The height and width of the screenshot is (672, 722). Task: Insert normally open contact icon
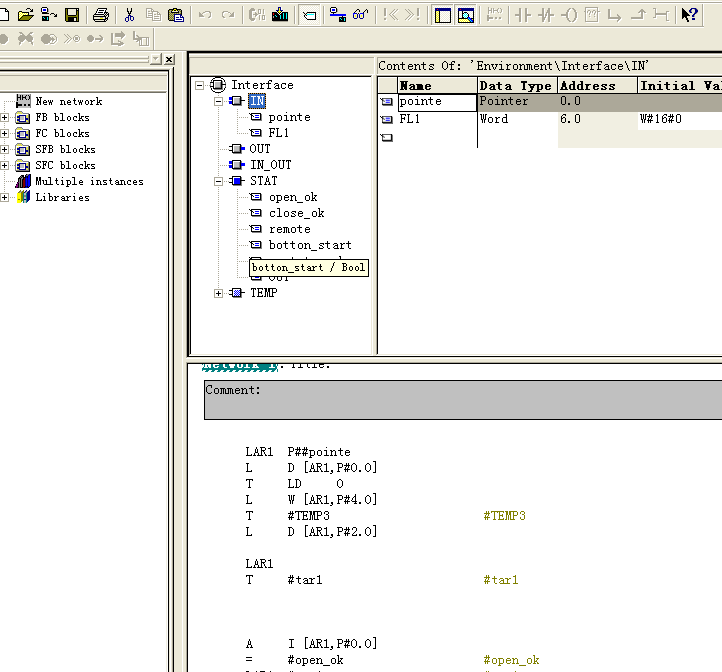[523, 15]
